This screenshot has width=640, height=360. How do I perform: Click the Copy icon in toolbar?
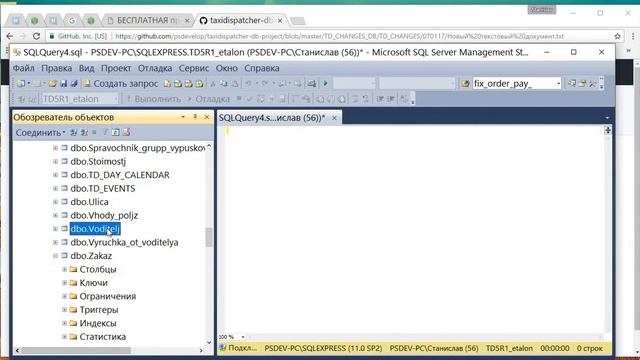tap(224, 84)
